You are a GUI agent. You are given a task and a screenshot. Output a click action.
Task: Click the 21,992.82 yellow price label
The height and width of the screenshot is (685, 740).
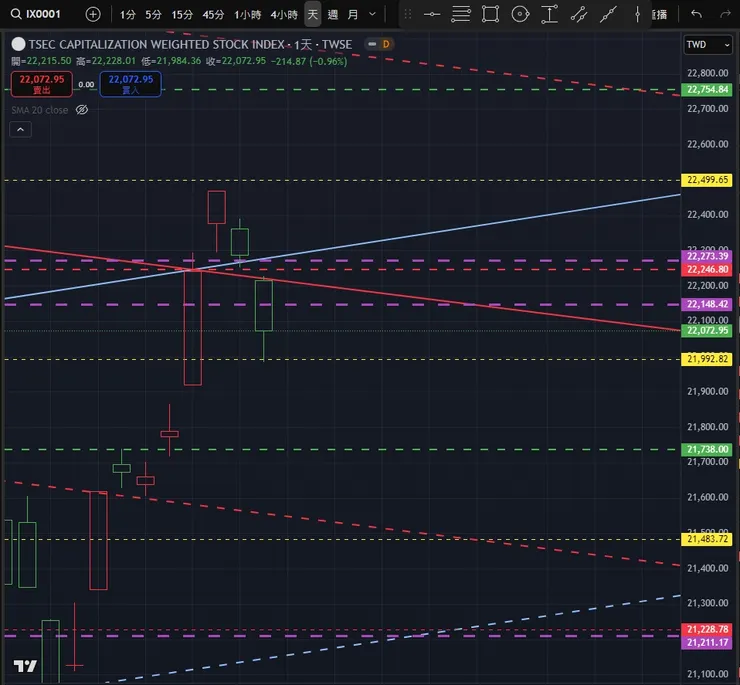point(707,359)
